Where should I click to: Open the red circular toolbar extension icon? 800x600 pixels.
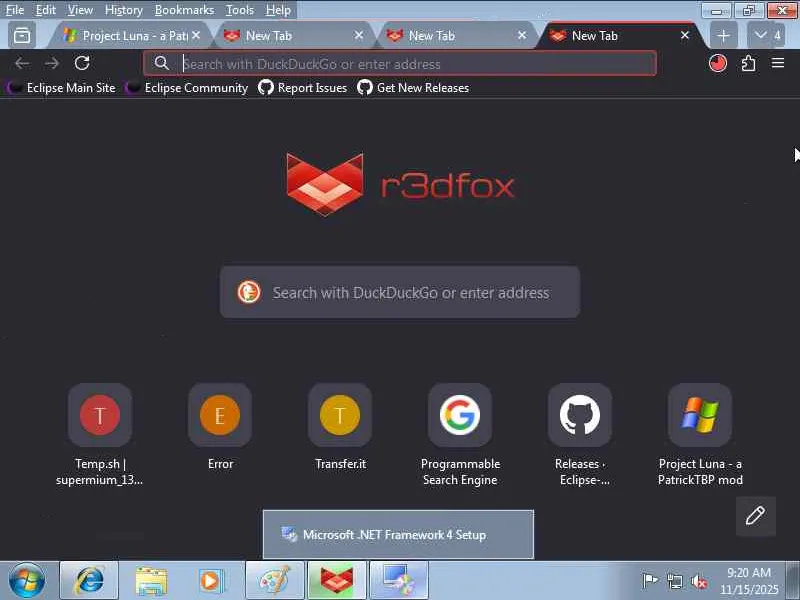pyautogui.click(x=718, y=63)
